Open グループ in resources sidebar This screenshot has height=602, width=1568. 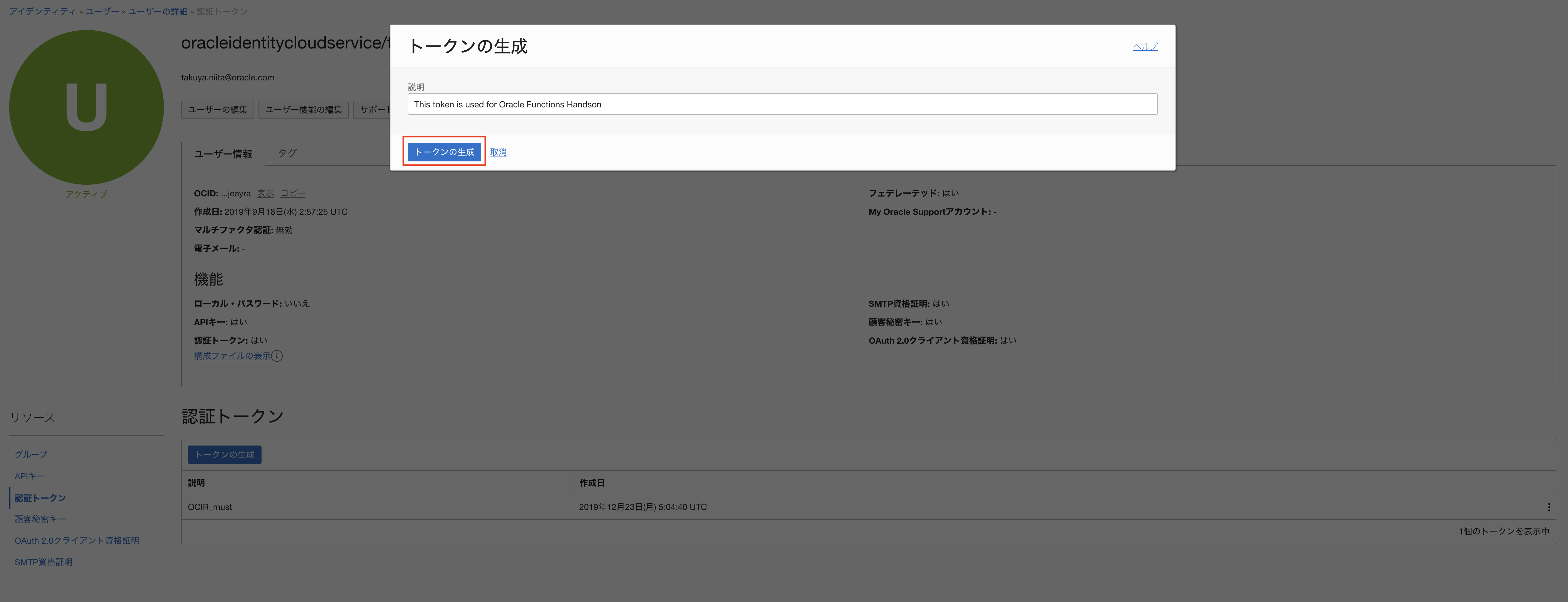coord(31,455)
